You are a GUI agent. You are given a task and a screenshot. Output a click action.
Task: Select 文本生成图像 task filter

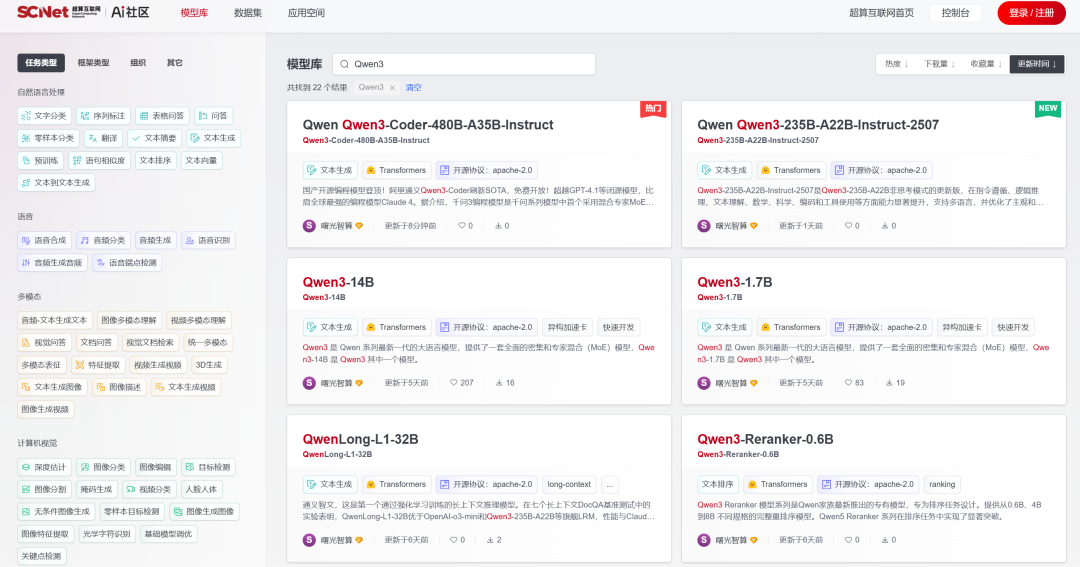coord(52,387)
